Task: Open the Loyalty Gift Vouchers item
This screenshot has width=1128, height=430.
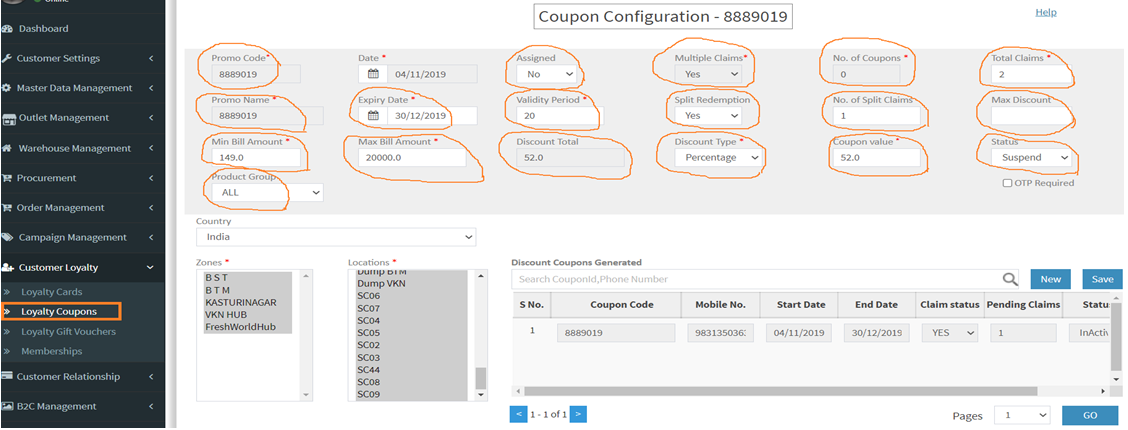Action: 68,331
